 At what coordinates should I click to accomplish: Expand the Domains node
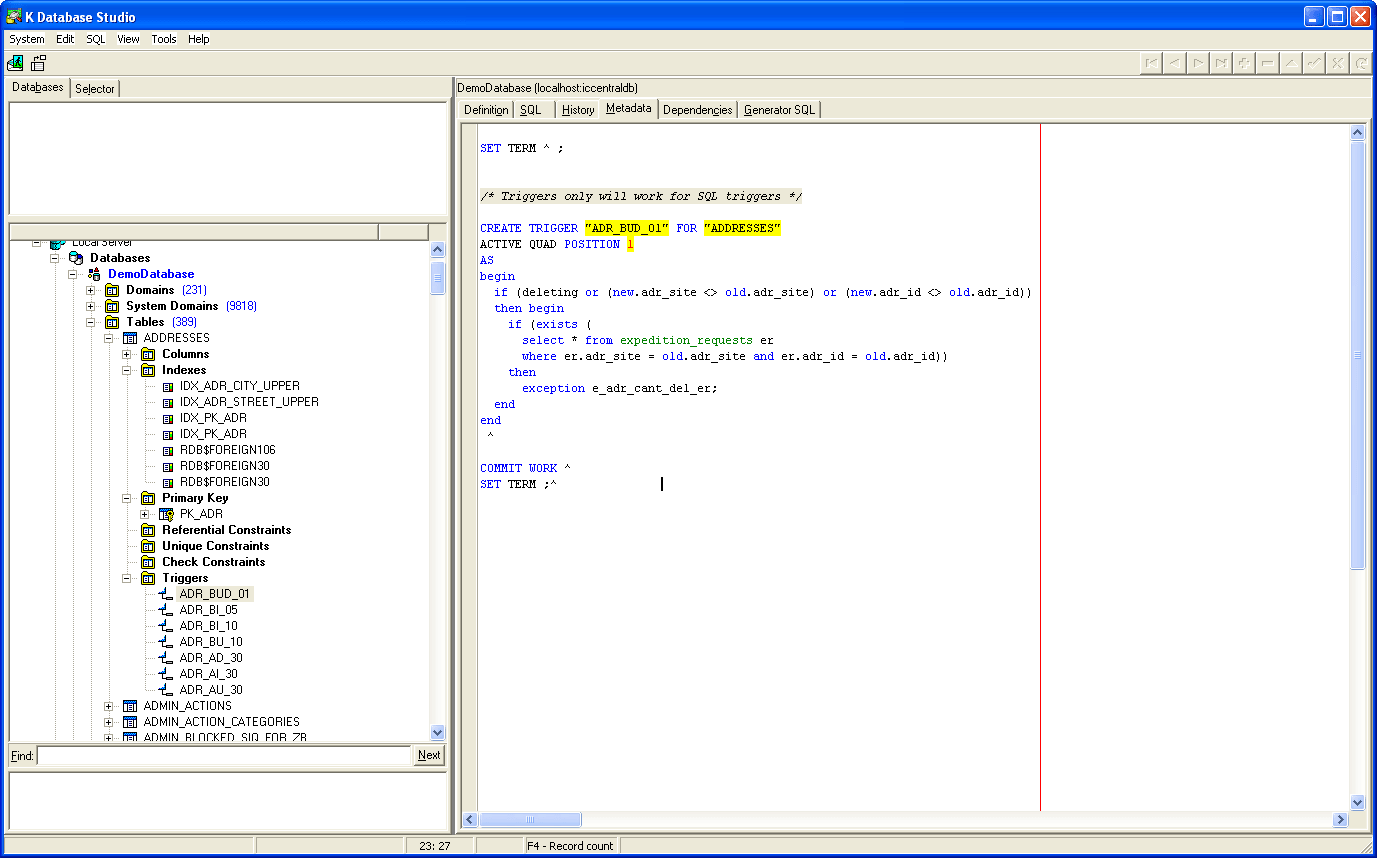(x=91, y=290)
